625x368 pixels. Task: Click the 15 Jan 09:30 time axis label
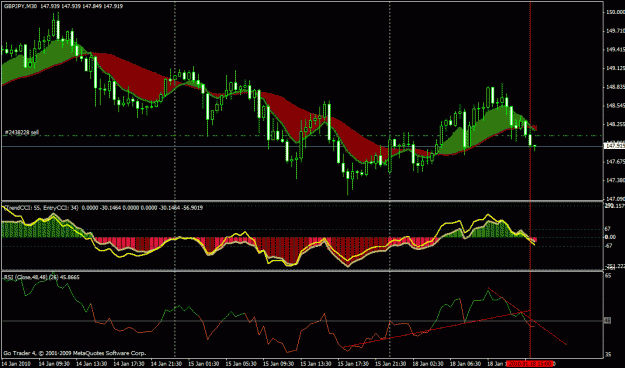tap(279, 364)
